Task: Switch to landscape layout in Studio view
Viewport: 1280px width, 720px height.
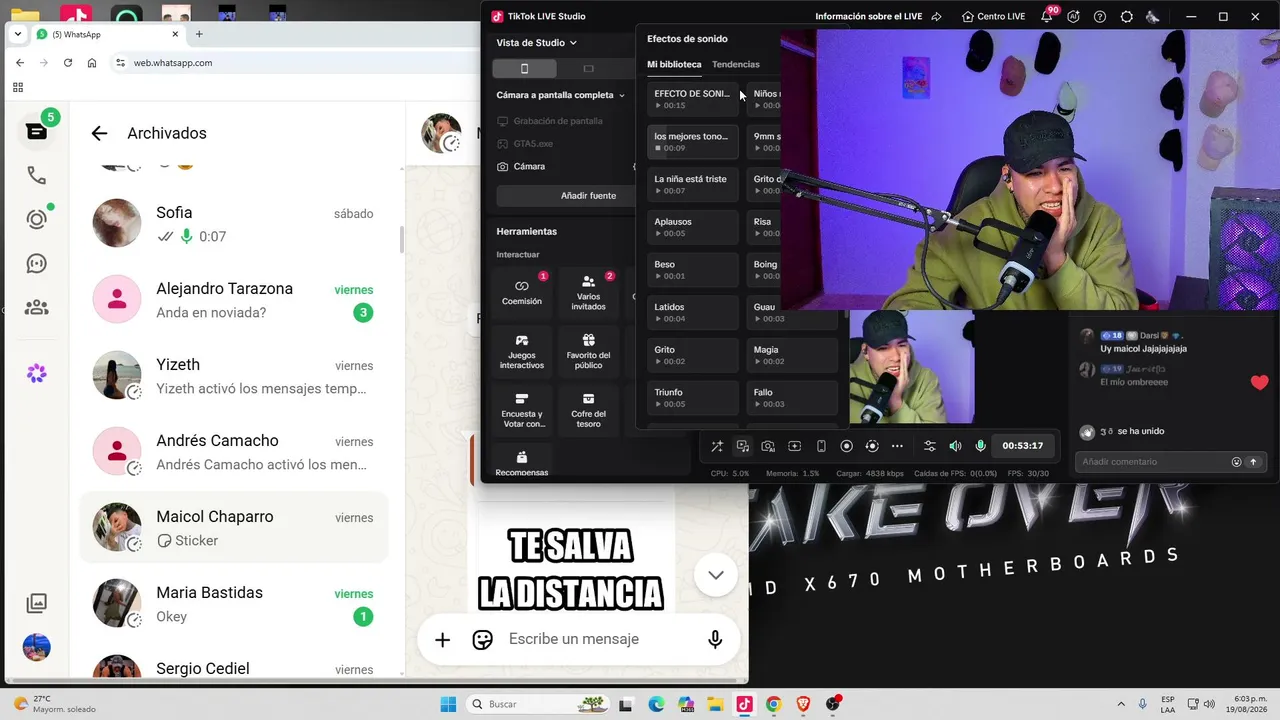Action: click(x=588, y=69)
